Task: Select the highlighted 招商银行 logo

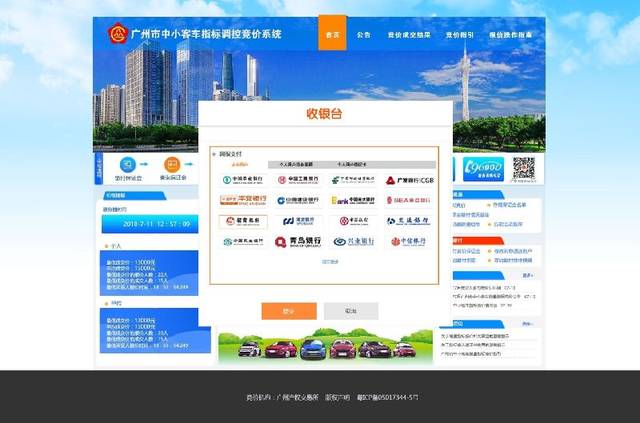Action: tap(243, 221)
